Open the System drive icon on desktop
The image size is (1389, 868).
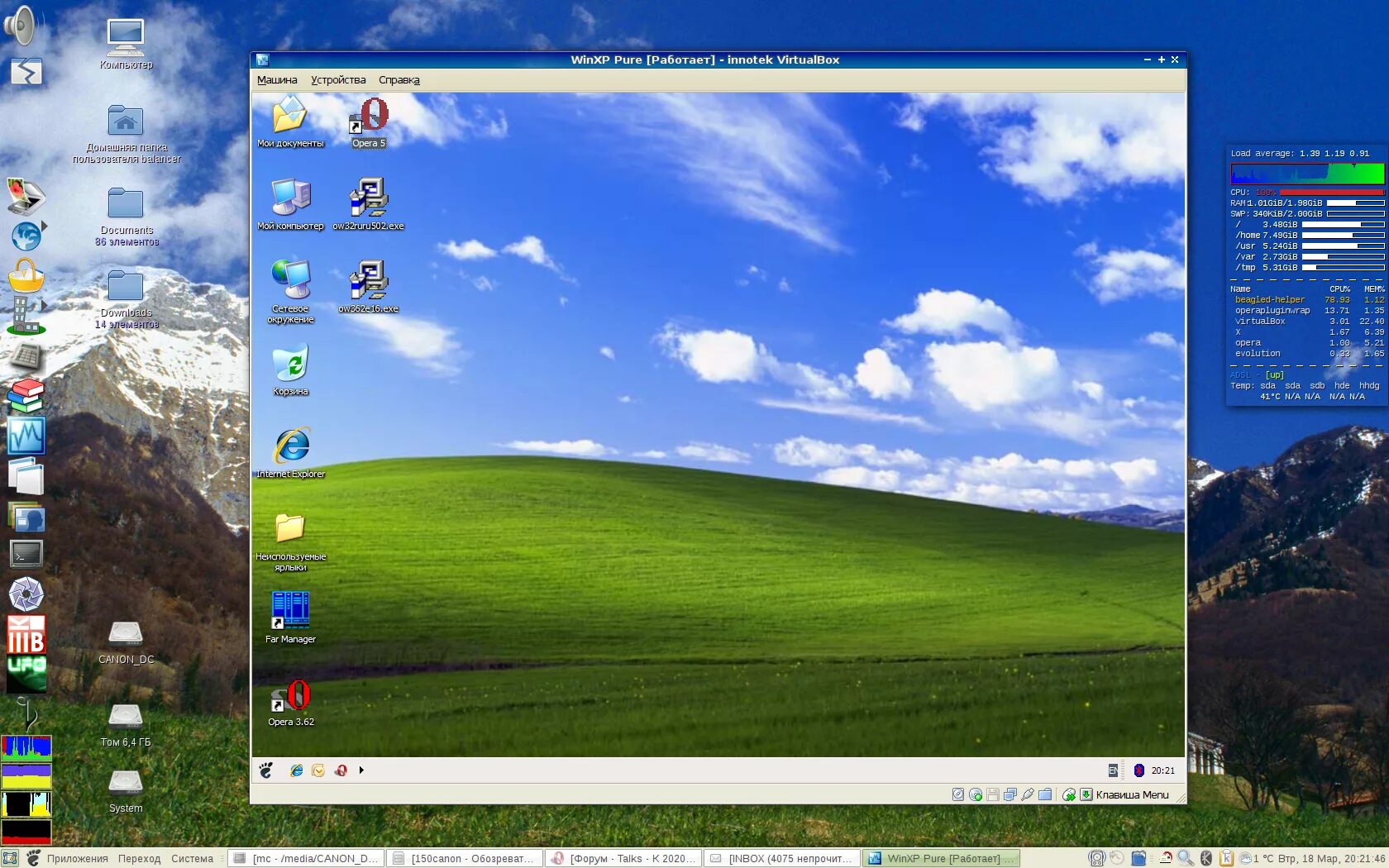126,791
